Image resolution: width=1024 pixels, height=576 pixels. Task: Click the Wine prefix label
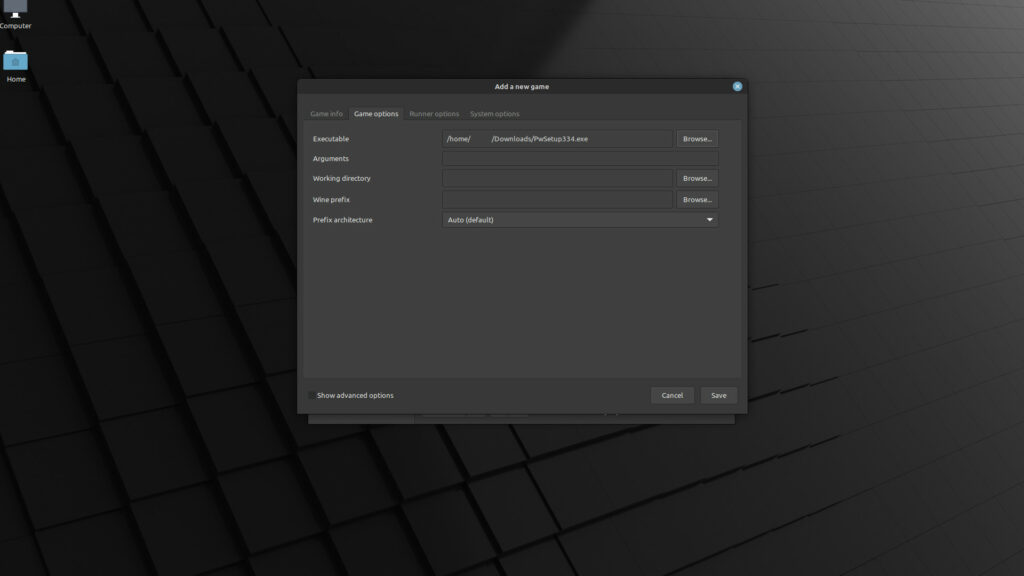[331, 200]
